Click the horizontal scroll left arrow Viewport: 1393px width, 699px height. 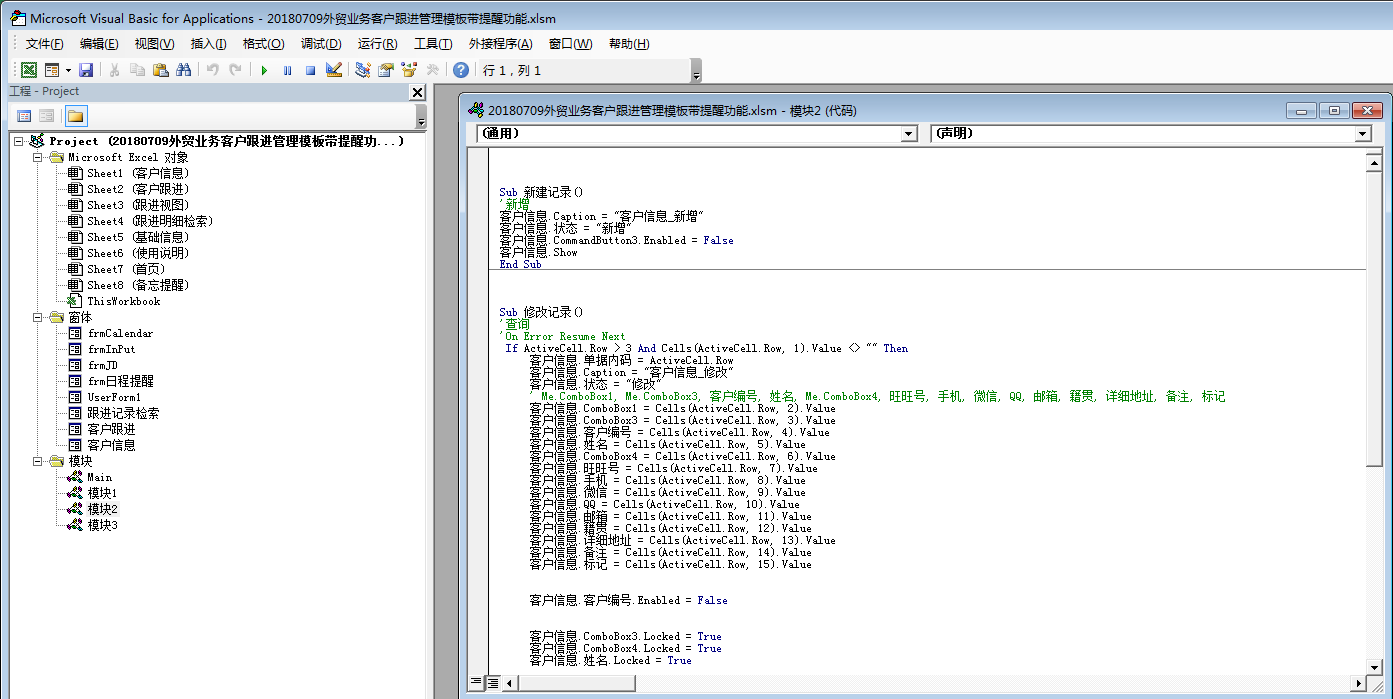click(x=509, y=683)
